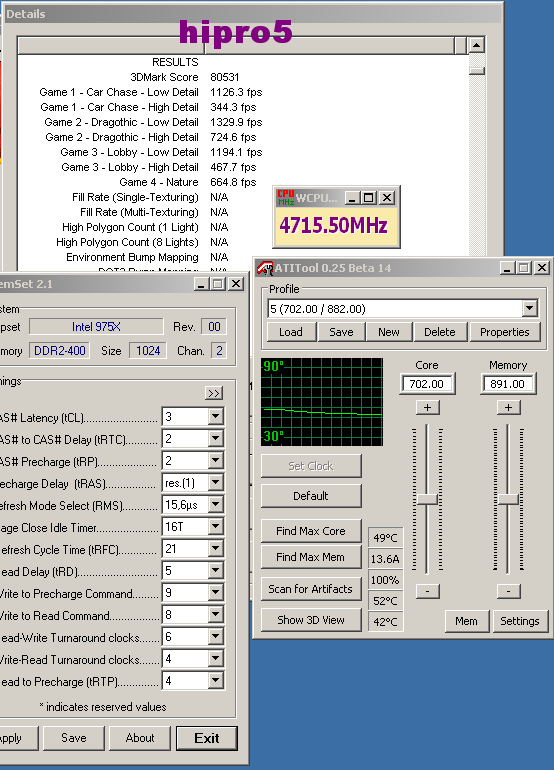The width and height of the screenshot is (554, 770).
Task: Click the 13.6A current readout
Action: tap(385, 559)
